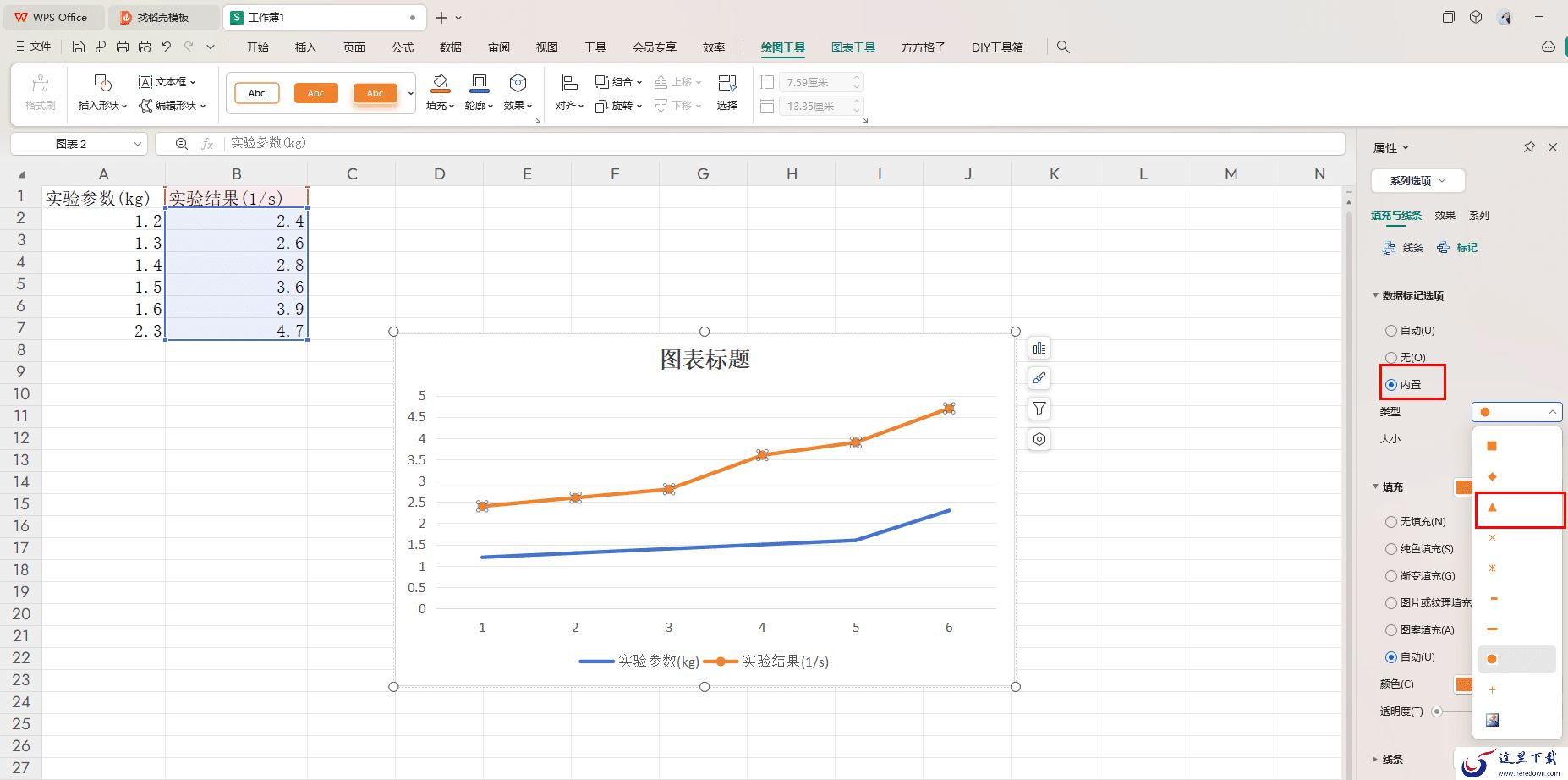
Task: Undo the last action
Action: [x=167, y=47]
